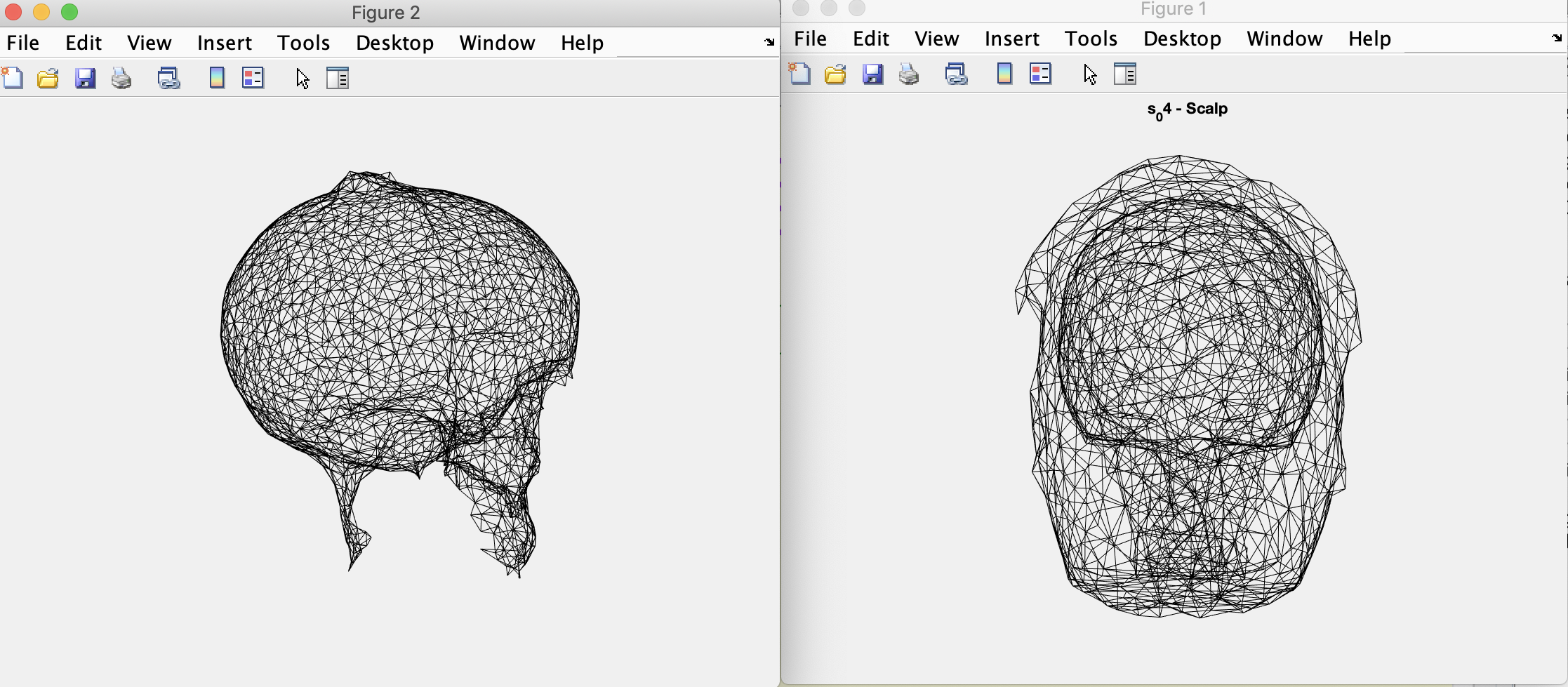Toggle Insert Colorbar in Figure 1 toolbar

[x=1004, y=74]
